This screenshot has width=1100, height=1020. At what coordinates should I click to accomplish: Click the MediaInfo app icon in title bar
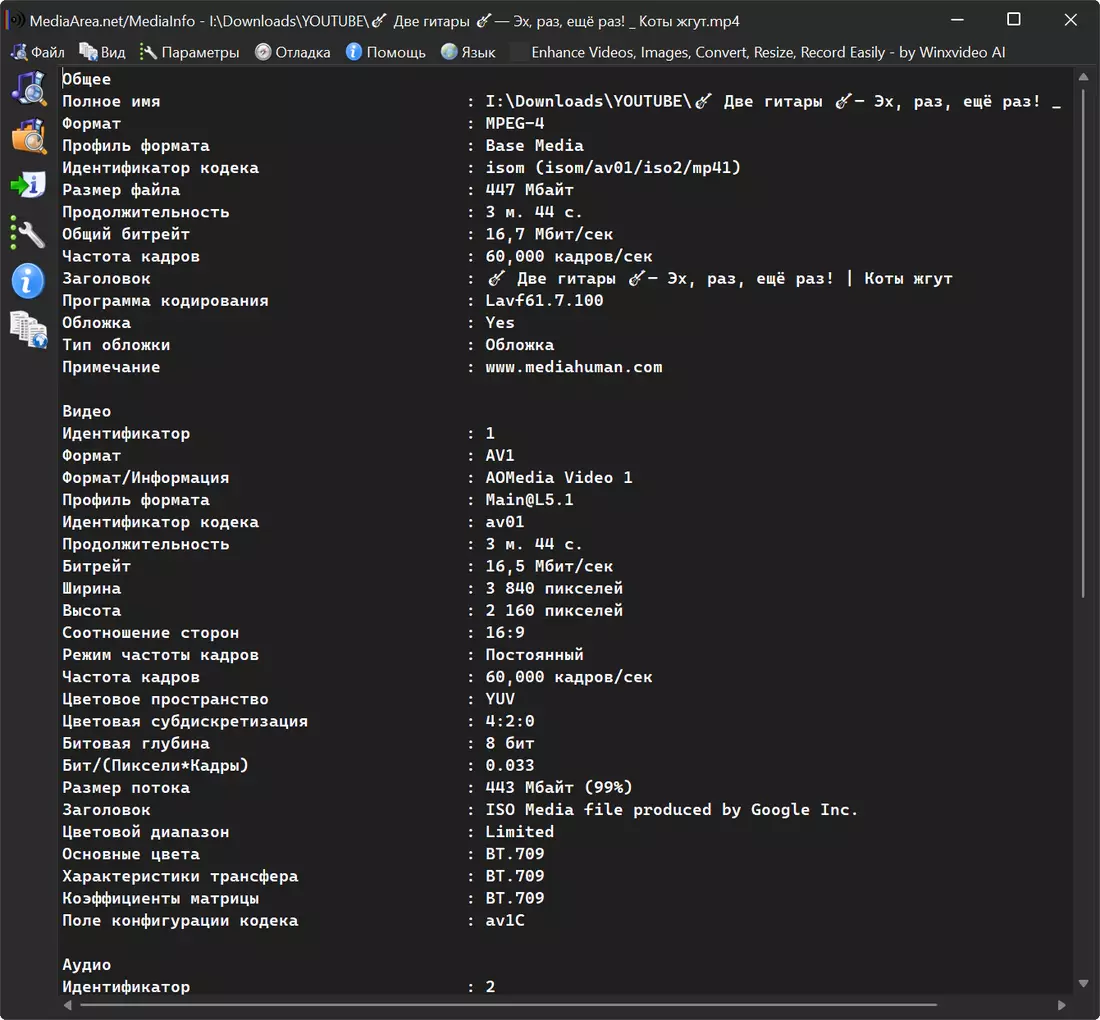click(x=15, y=20)
